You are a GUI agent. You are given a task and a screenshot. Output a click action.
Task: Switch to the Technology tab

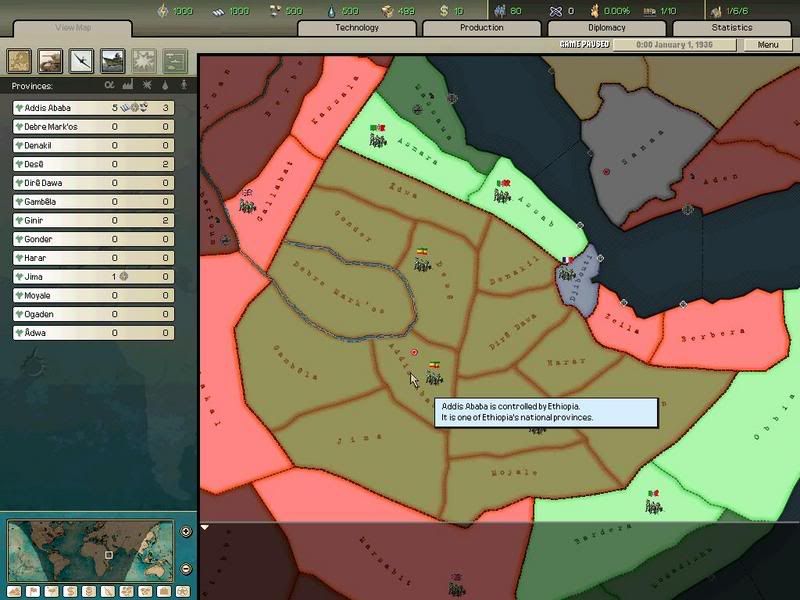click(x=357, y=28)
